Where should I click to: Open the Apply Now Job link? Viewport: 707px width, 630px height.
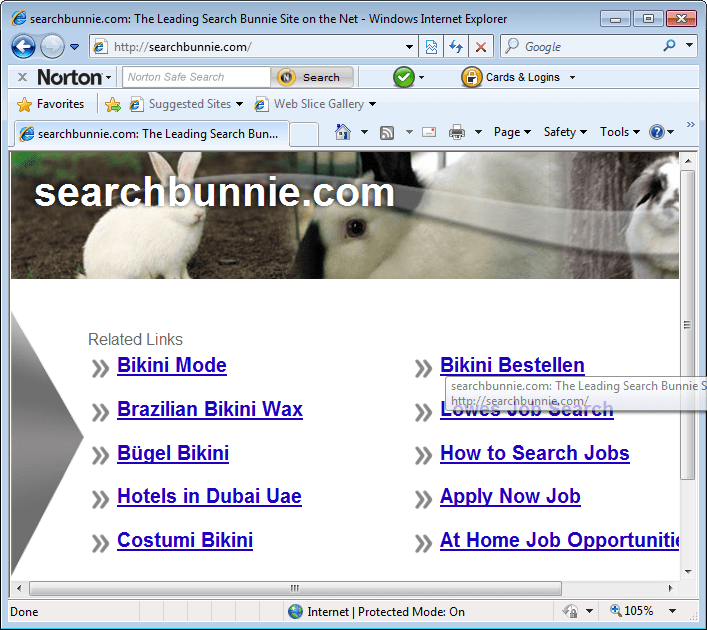point(510,496)
